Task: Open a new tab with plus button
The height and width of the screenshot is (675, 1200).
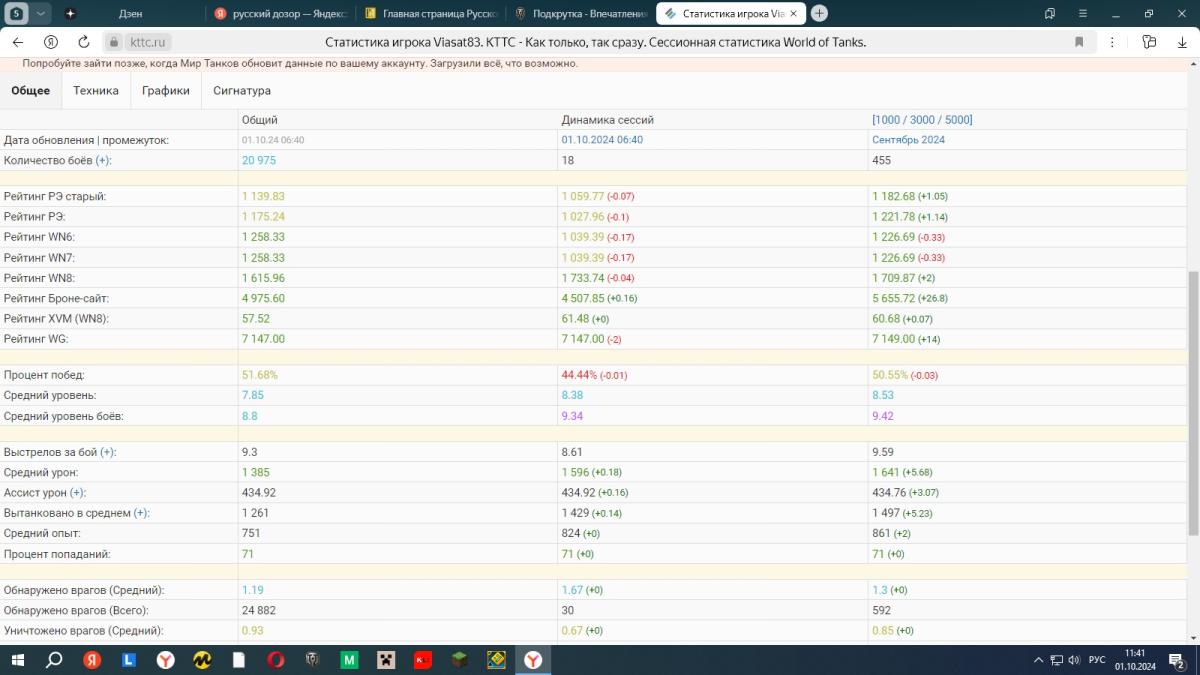Action: 819,13
